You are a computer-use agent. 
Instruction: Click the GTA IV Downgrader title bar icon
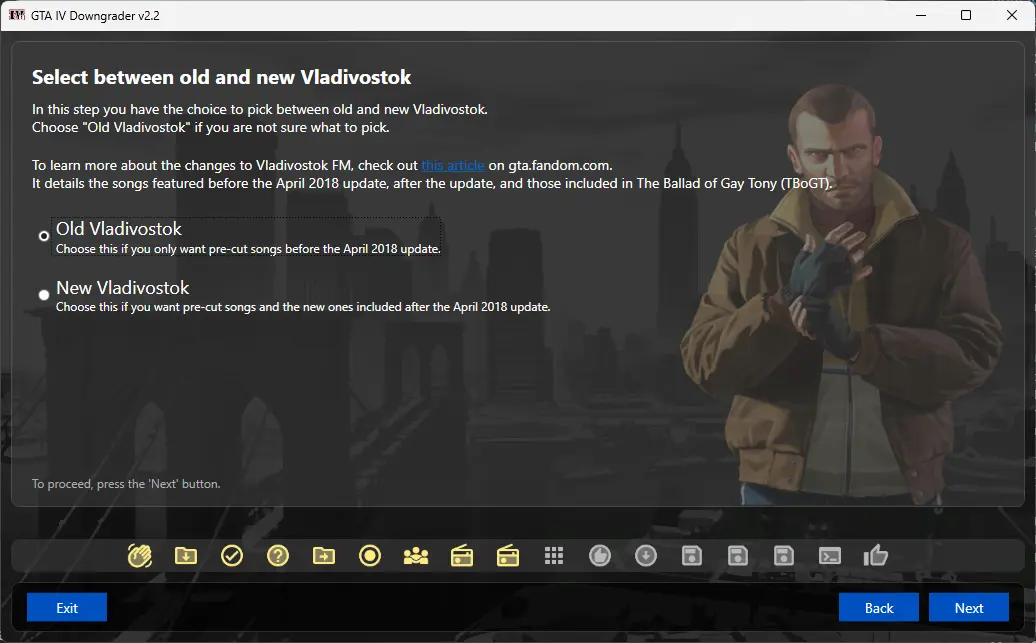click(x=17, y=15)
